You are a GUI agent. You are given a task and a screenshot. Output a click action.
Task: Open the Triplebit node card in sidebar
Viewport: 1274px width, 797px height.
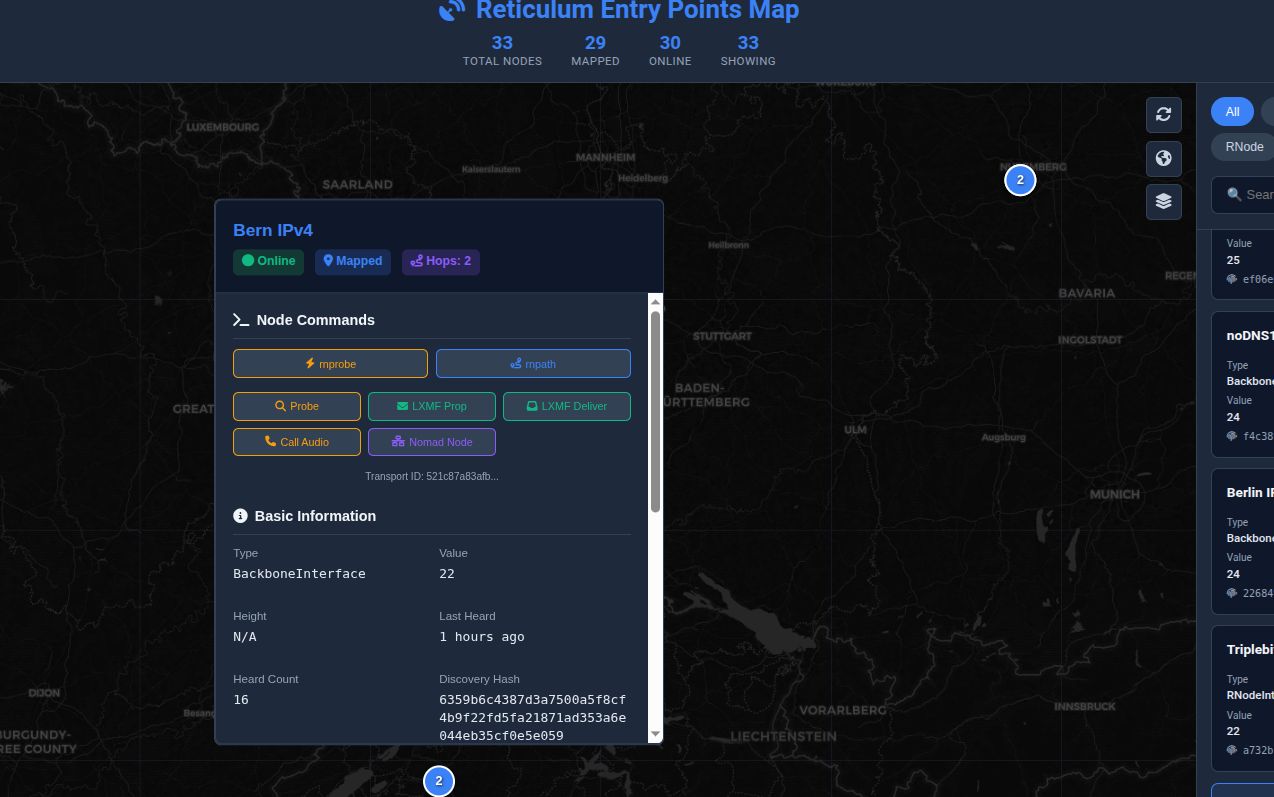tap(1242, 697)
